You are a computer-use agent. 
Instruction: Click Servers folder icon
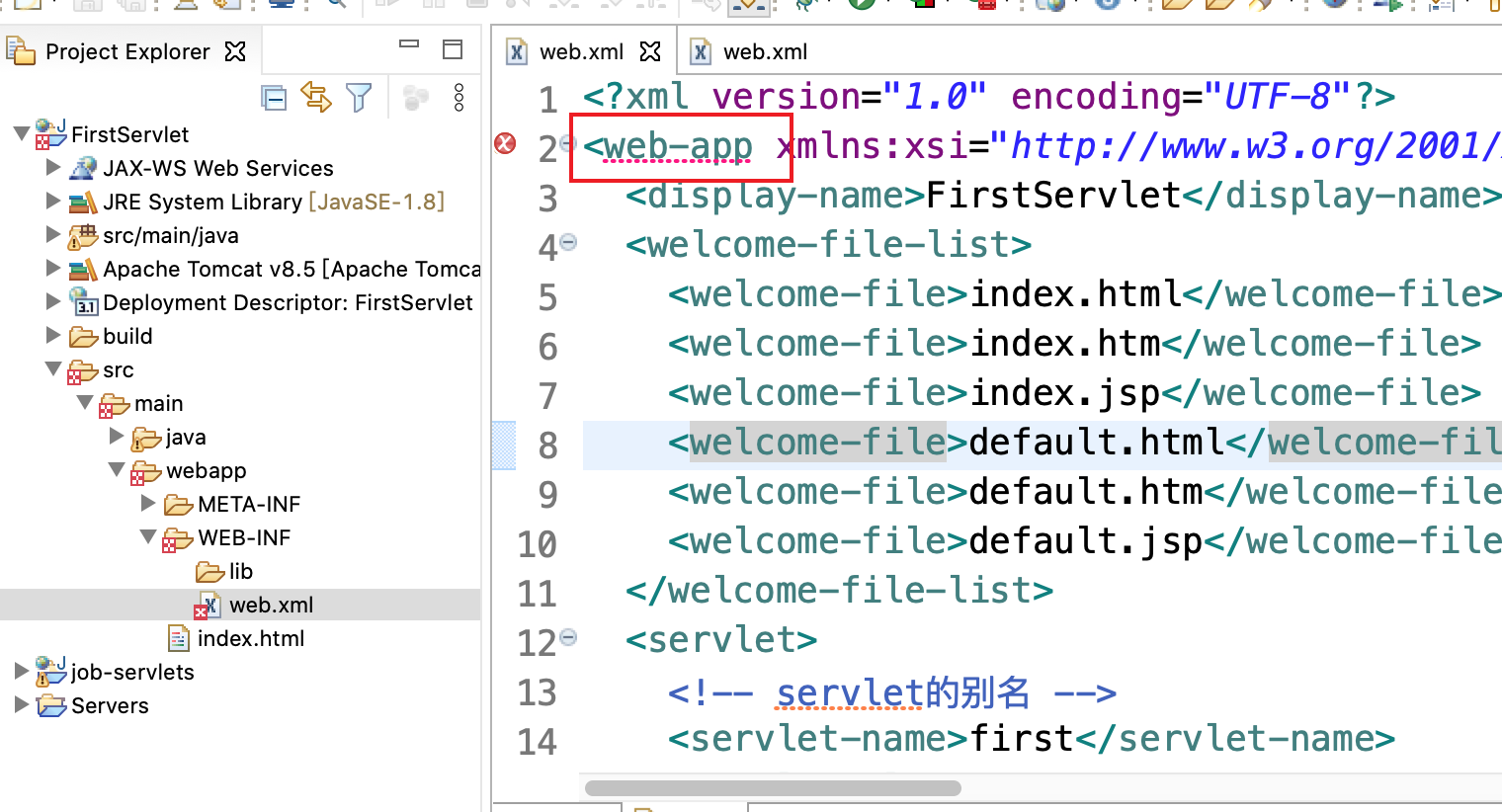(51, 705)
